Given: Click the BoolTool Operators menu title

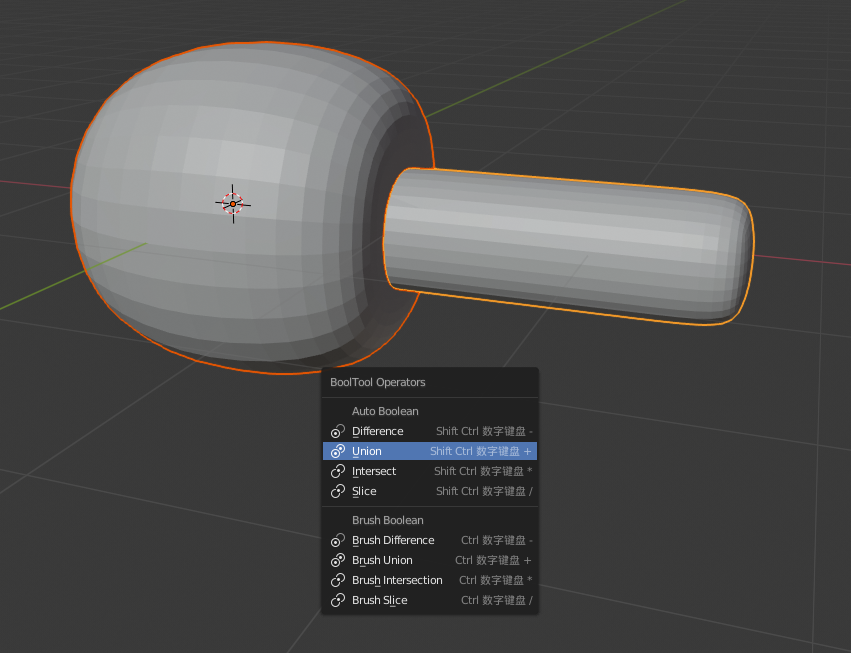Looking at the screenshot, I should pos(378,382).
